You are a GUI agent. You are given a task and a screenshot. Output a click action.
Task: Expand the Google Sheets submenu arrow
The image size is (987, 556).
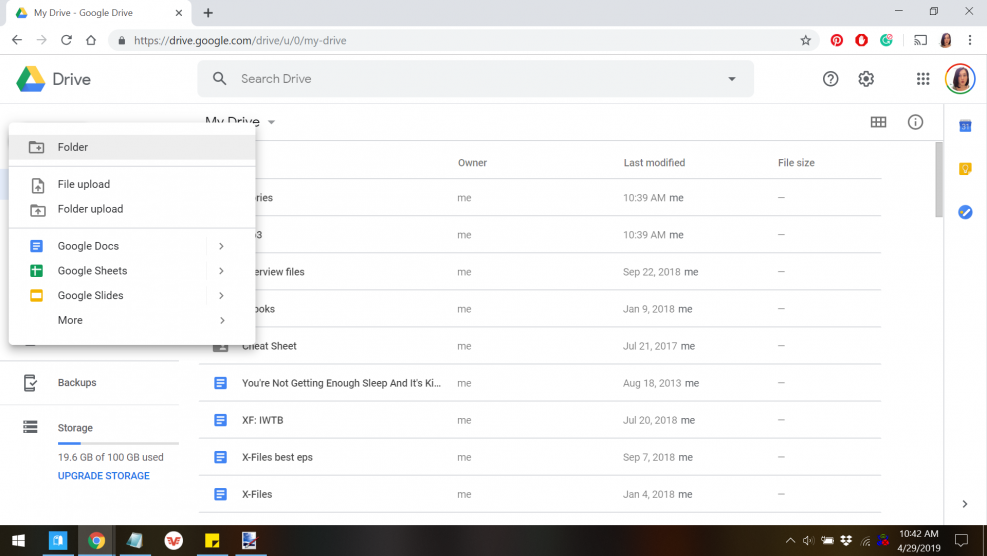point(221,271)
